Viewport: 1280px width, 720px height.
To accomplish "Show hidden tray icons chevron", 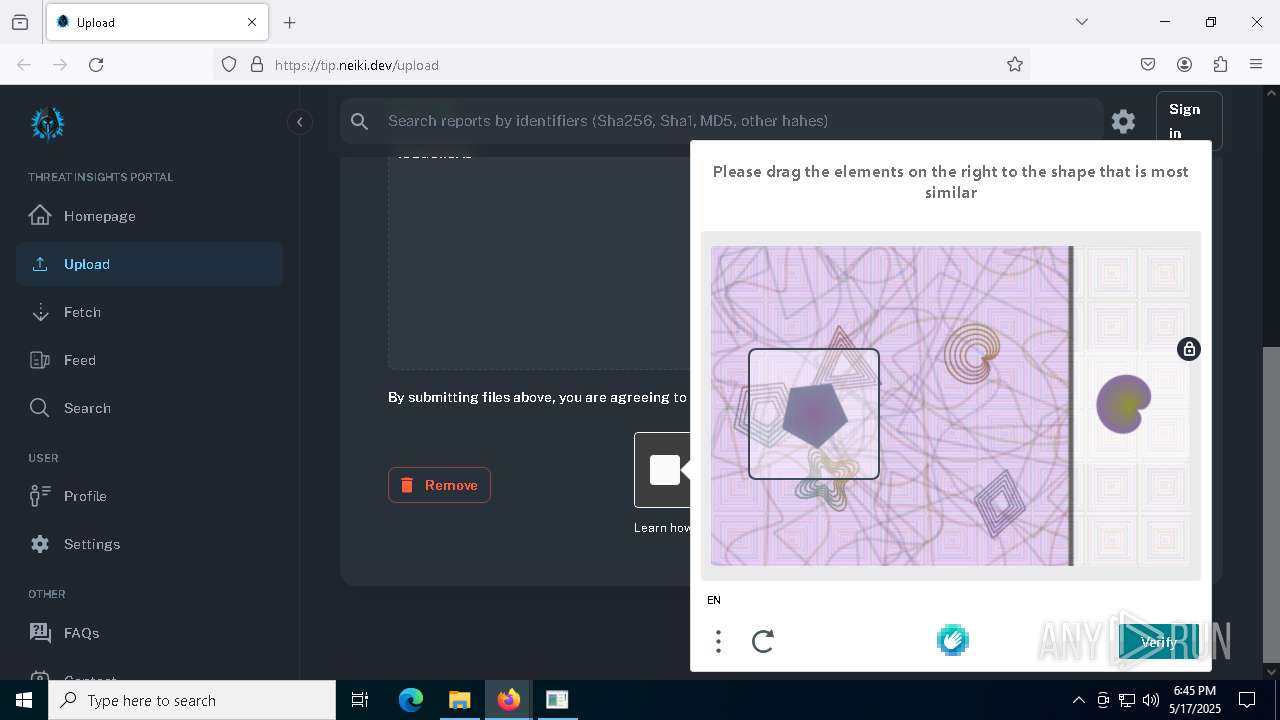I will tap(1078, 700).
